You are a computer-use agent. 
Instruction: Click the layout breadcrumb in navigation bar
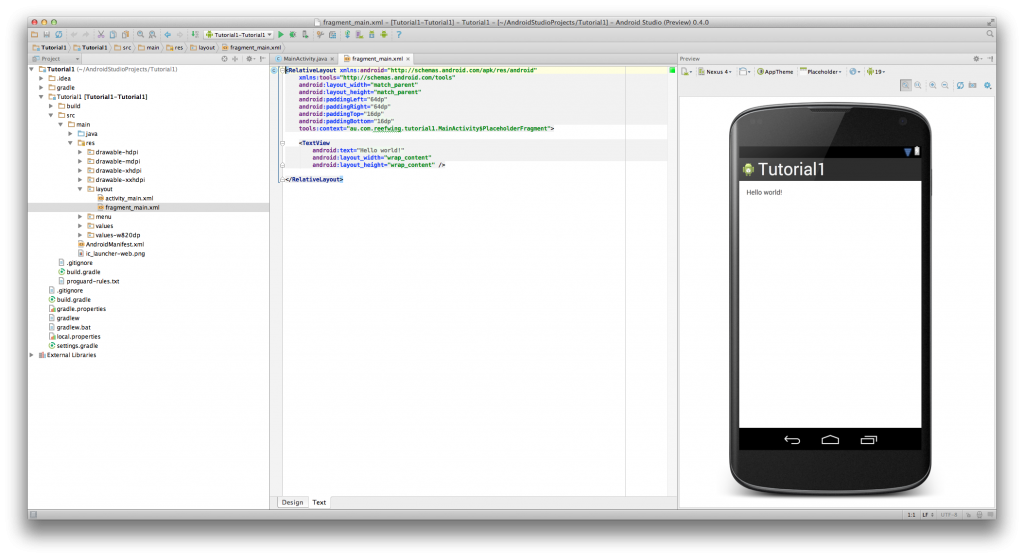point(204,47)
